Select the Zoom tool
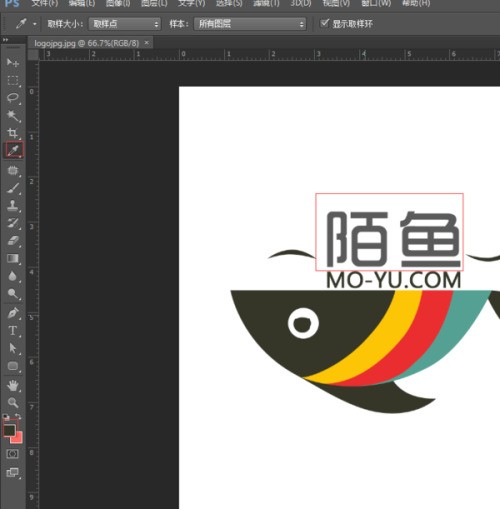This screenshot has width=500, height=509. (13, 403)
